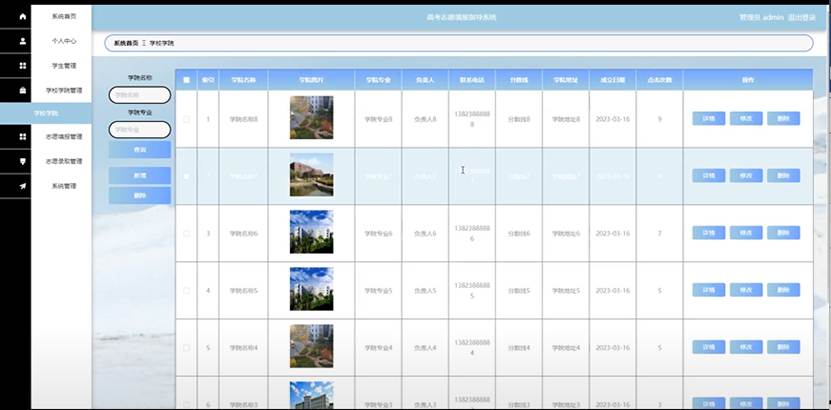Focus the 学院专业 search input field
This screenshot has height=410, width=831.
click(140, 130)
